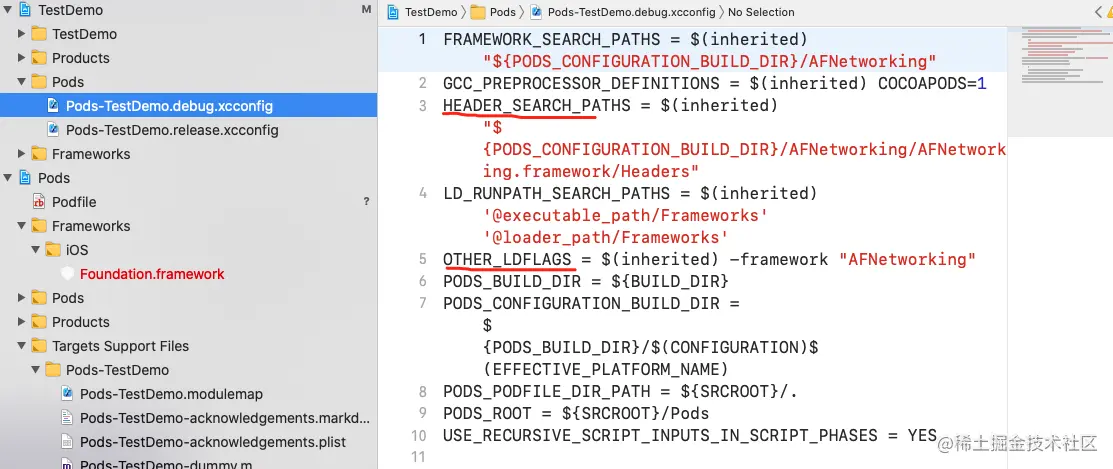Click PODS_ROOT on line 9
This screenshot has height=469, width=1113.
pyautogui.click(x=493, y=414)
